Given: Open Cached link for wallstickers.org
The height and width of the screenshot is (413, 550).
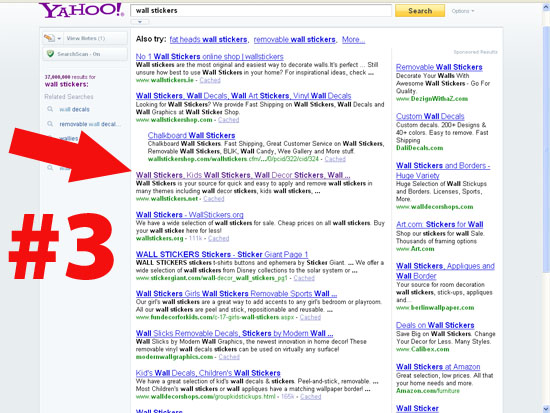Looking at the screenshot, I should [218, 239].
